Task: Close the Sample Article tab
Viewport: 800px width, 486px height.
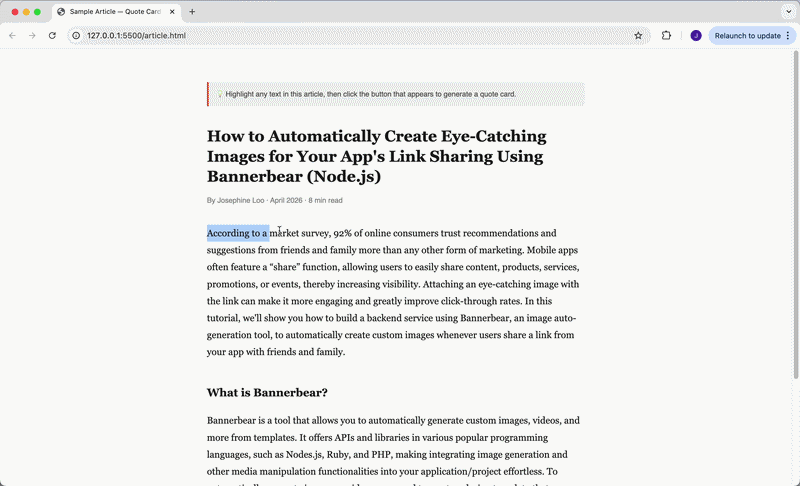Action: coord(172,12)
